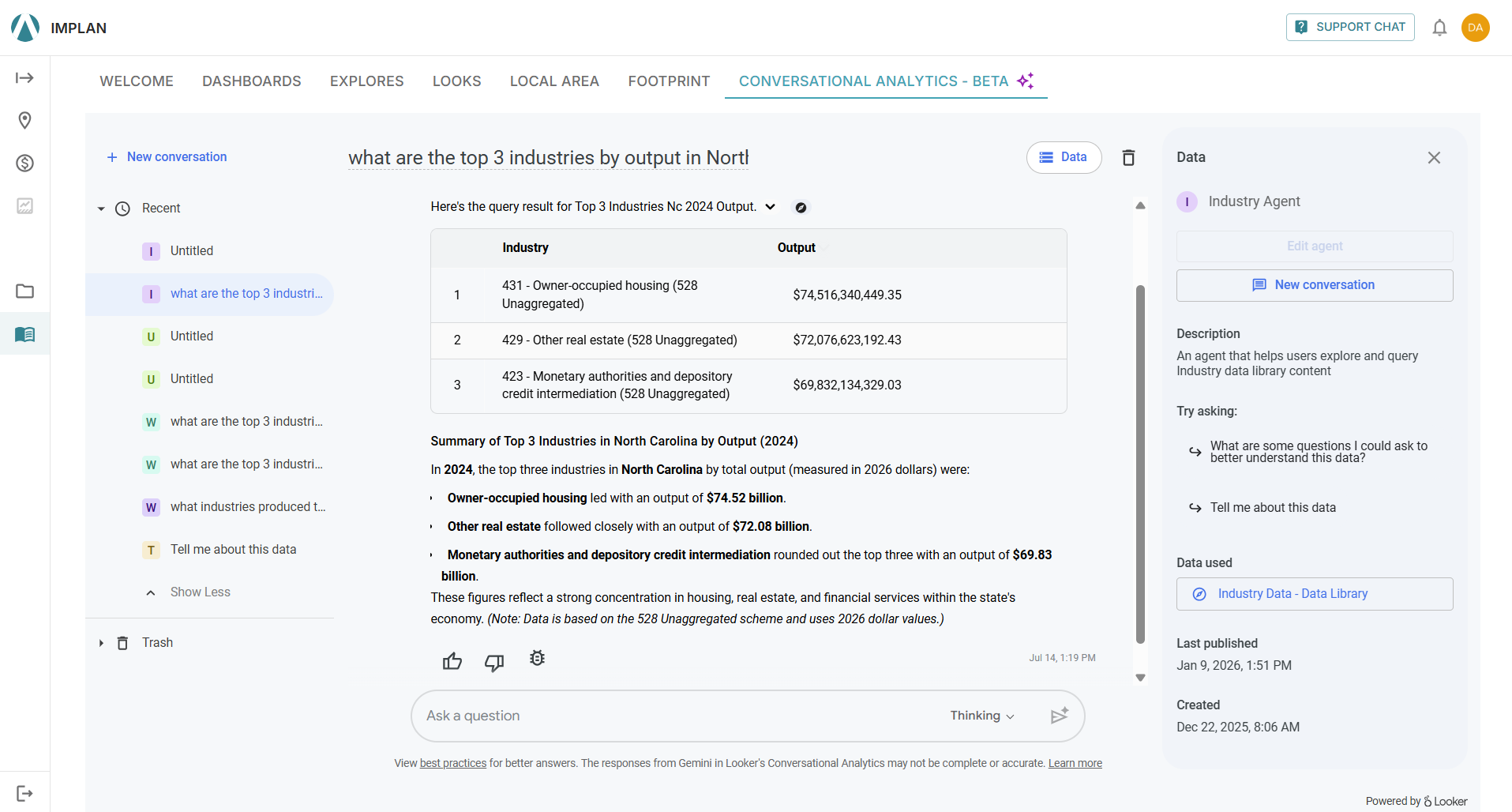Collapse the Recent conversations section
Image resolution: width=1512 pixels, height=812 pixels.
(x=101, y=209)
